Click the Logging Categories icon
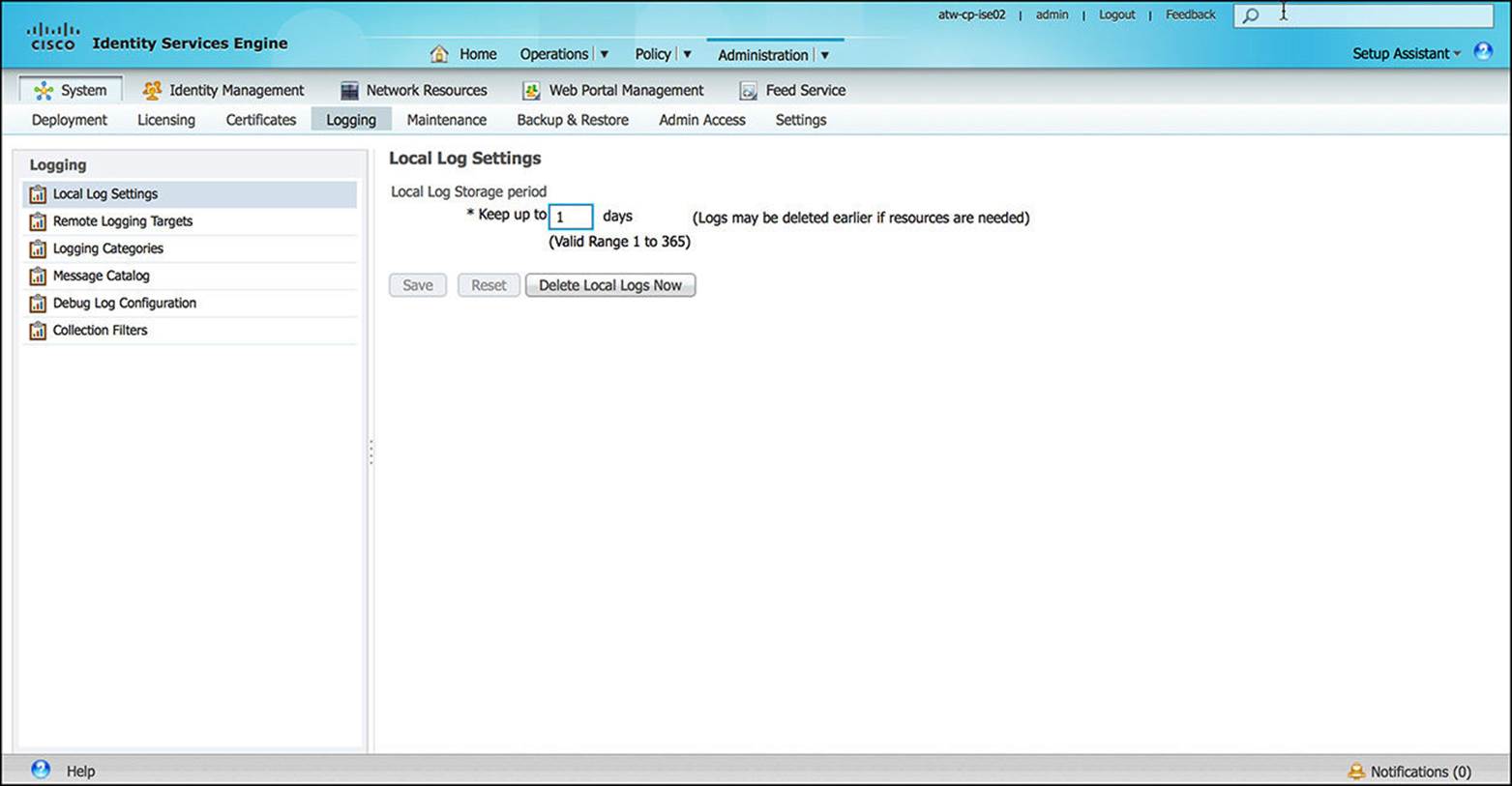1512x786 pixels. tap(38, 248)
